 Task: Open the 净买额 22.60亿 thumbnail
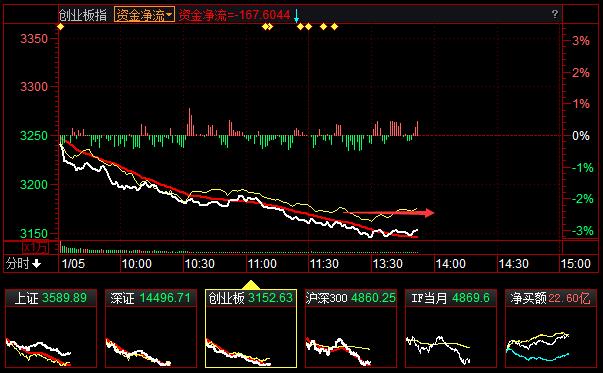[x=551, y=329]
